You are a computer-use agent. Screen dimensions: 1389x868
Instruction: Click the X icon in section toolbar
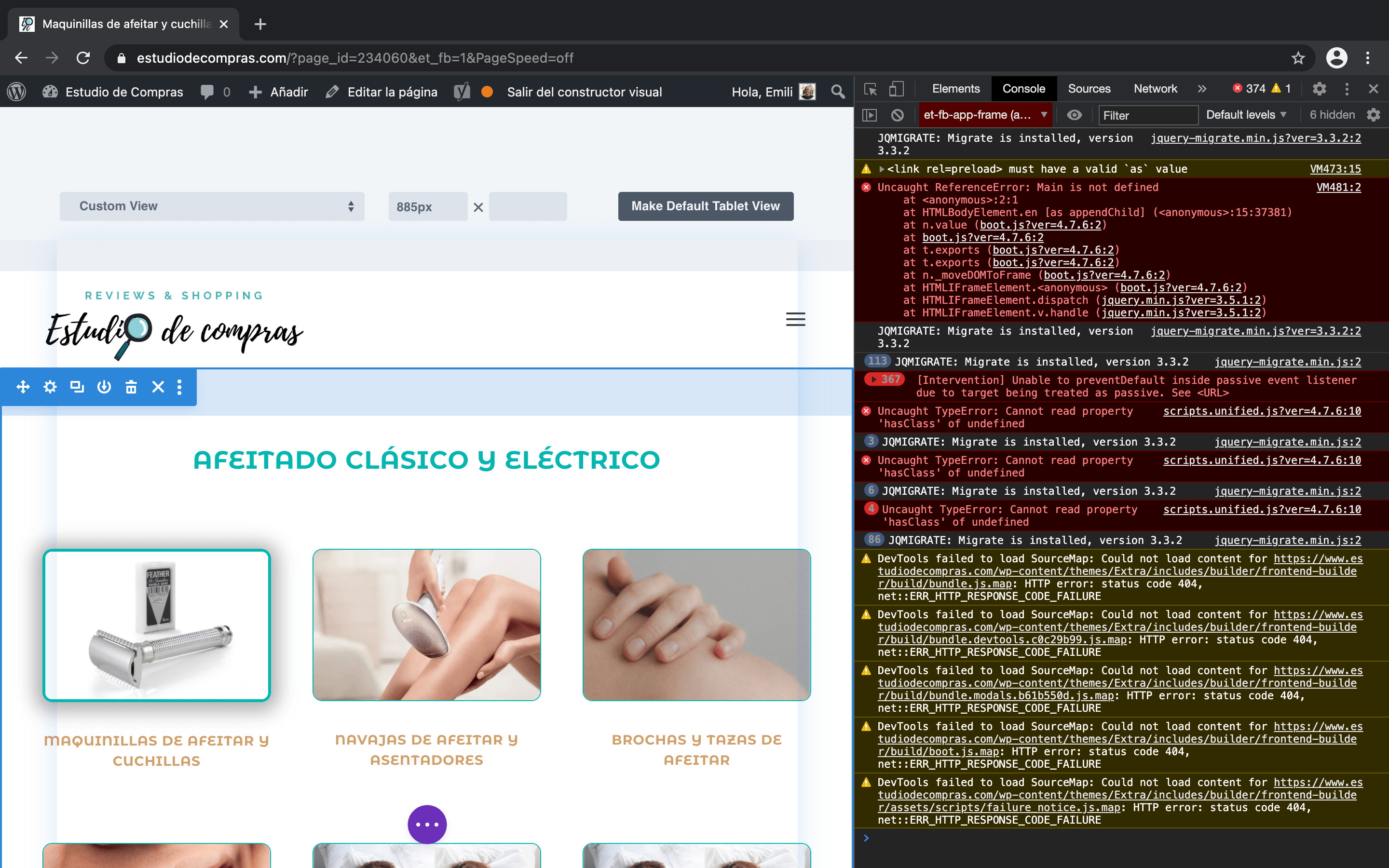(x=158, y=387)
